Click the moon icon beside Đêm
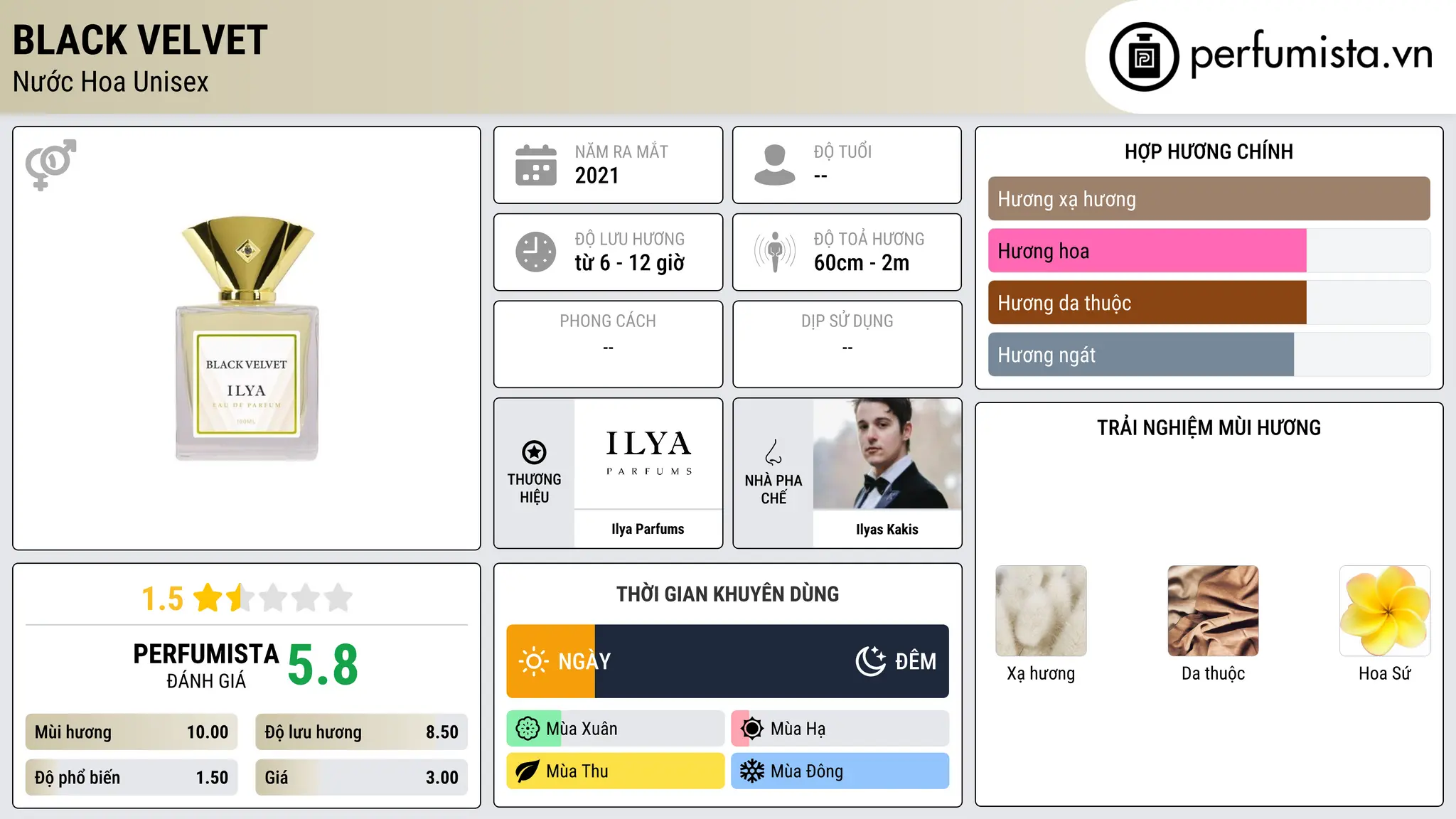Image resolution: width=1456 pixels, height=819 pixels. (x=870, y=661)
